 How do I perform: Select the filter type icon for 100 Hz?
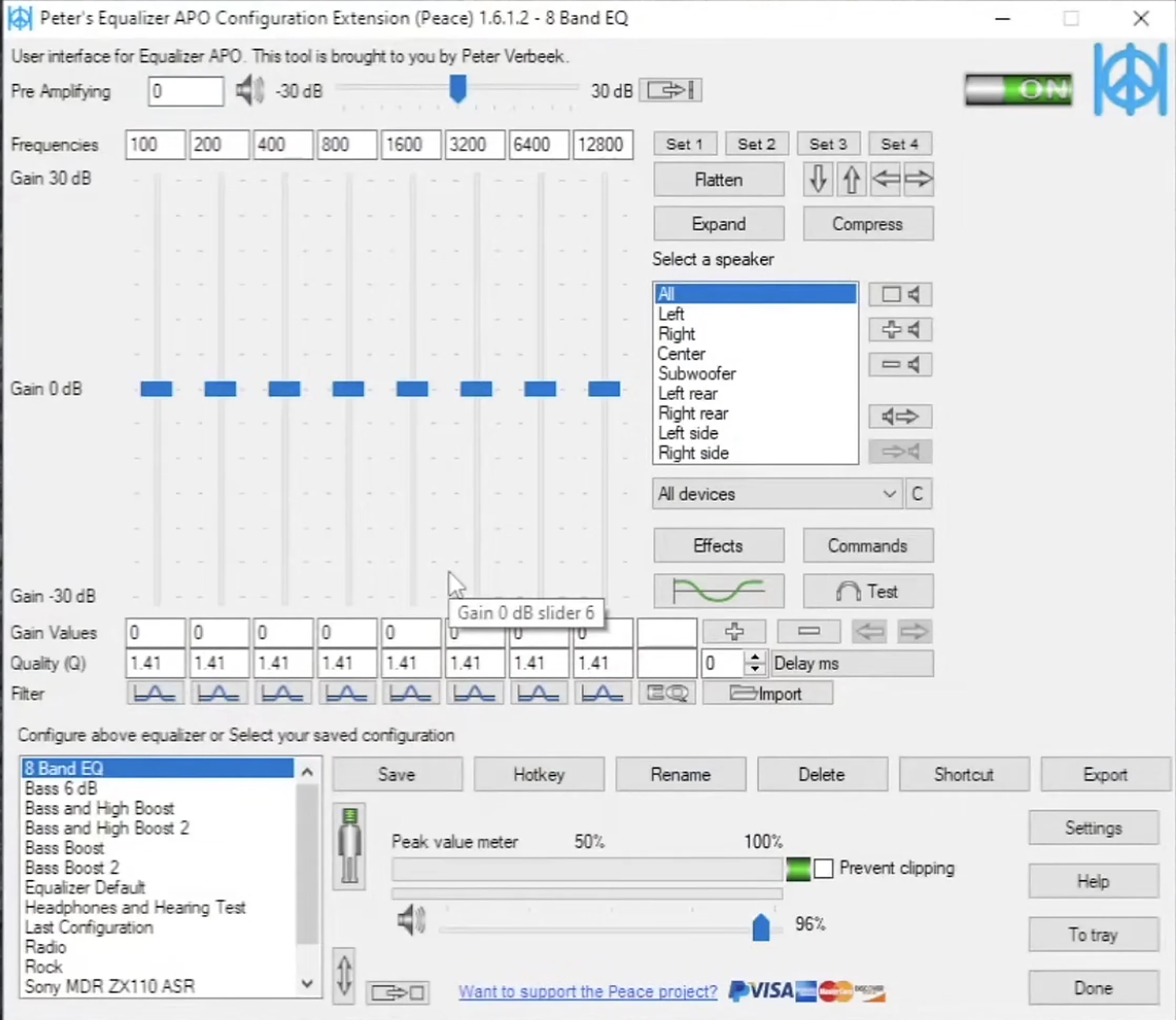155,693
